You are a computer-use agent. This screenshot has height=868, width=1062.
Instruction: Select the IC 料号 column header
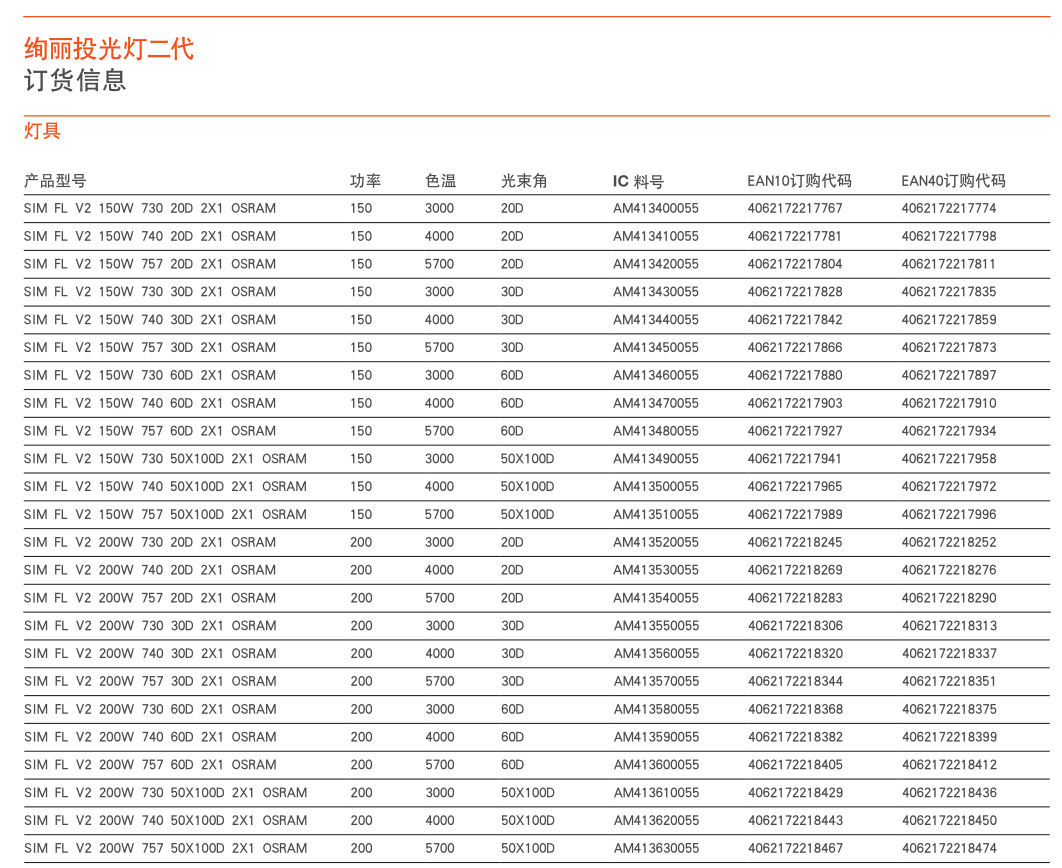(638, 181)
